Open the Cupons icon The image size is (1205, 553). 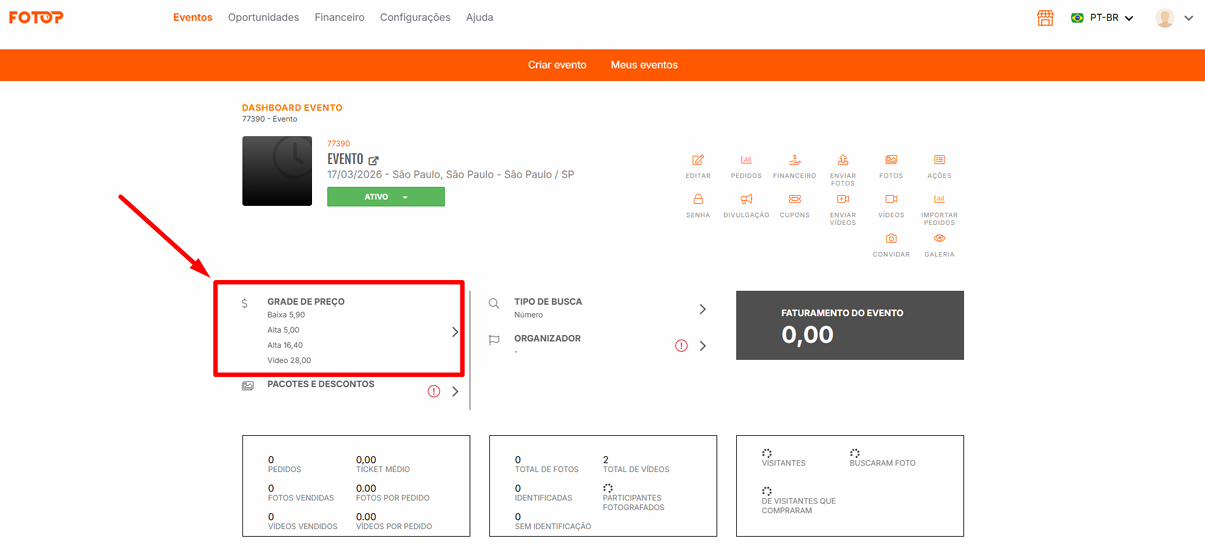[794, 200]
